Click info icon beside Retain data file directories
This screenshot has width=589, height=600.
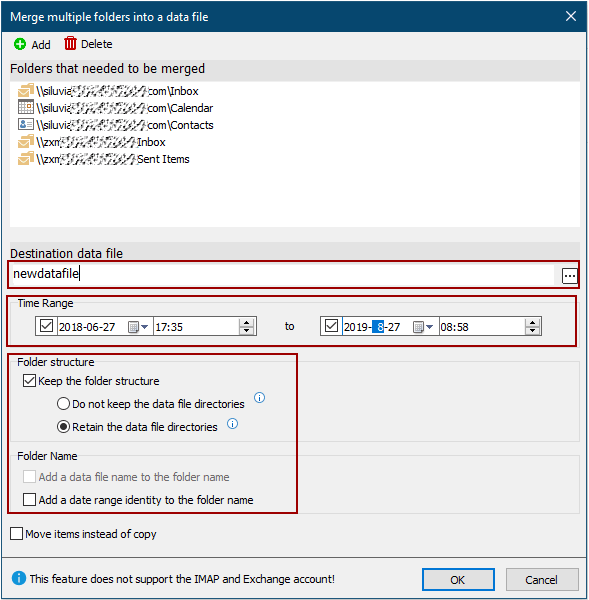tap(232, 424)
